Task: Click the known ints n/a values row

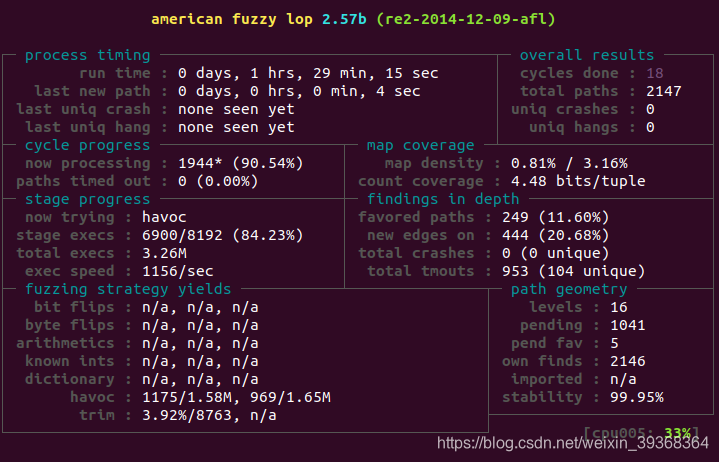Action: (x=200, y=362)
